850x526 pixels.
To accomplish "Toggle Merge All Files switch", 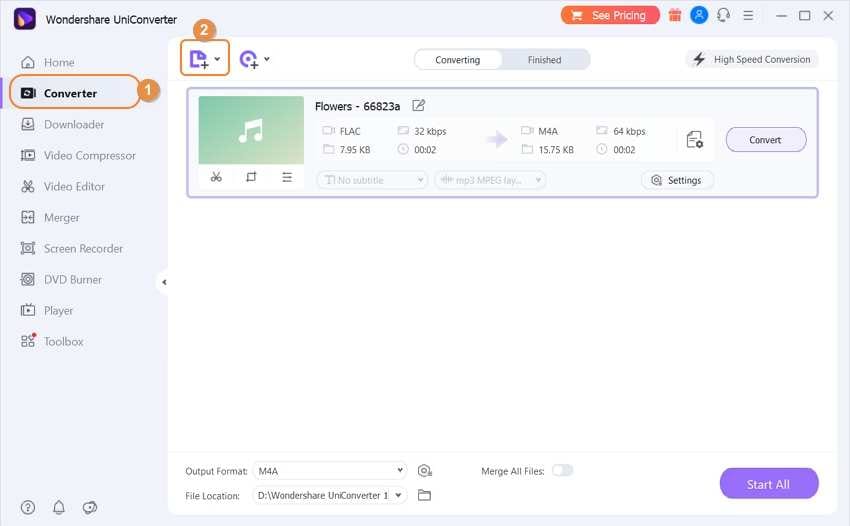I will click(562, 471).
